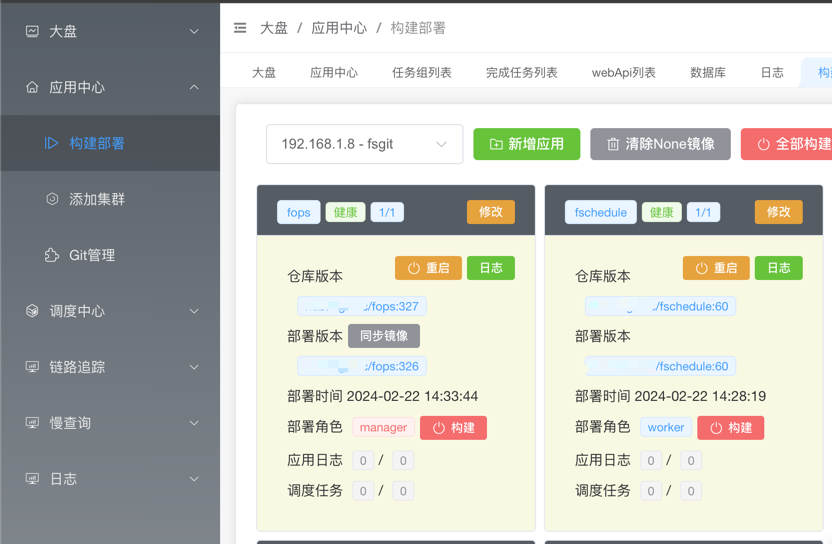Click the 清除None镜像 button

coord(661,144)
